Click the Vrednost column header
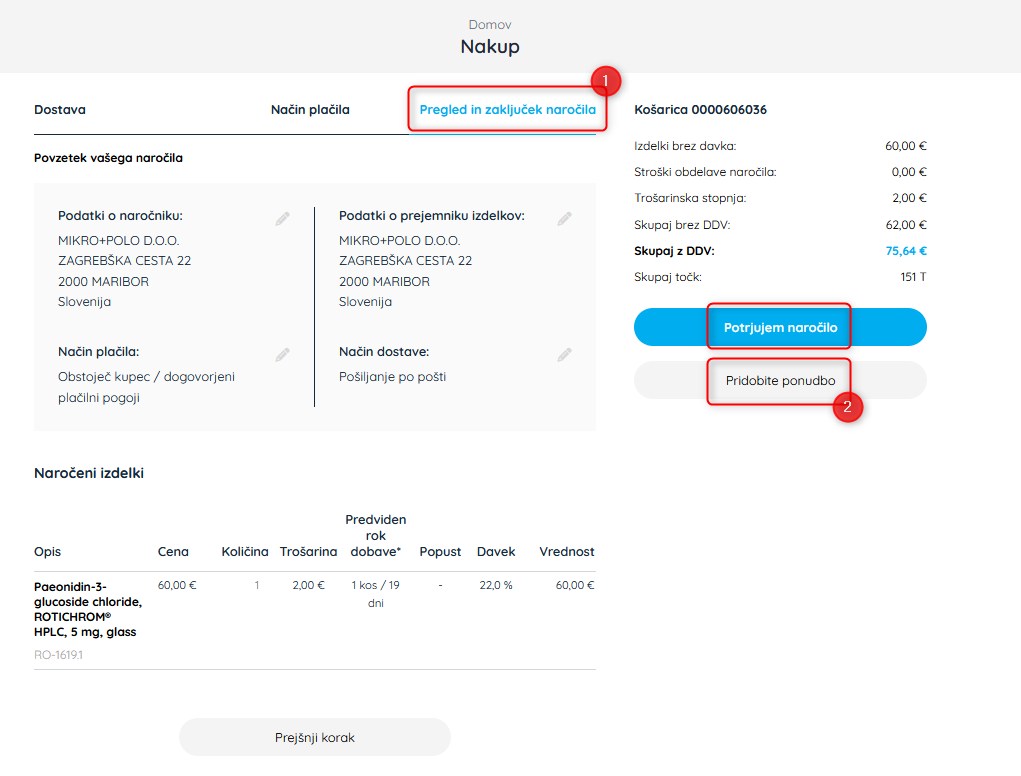This screenshot has width=1021, height=776. coord(566,551)
